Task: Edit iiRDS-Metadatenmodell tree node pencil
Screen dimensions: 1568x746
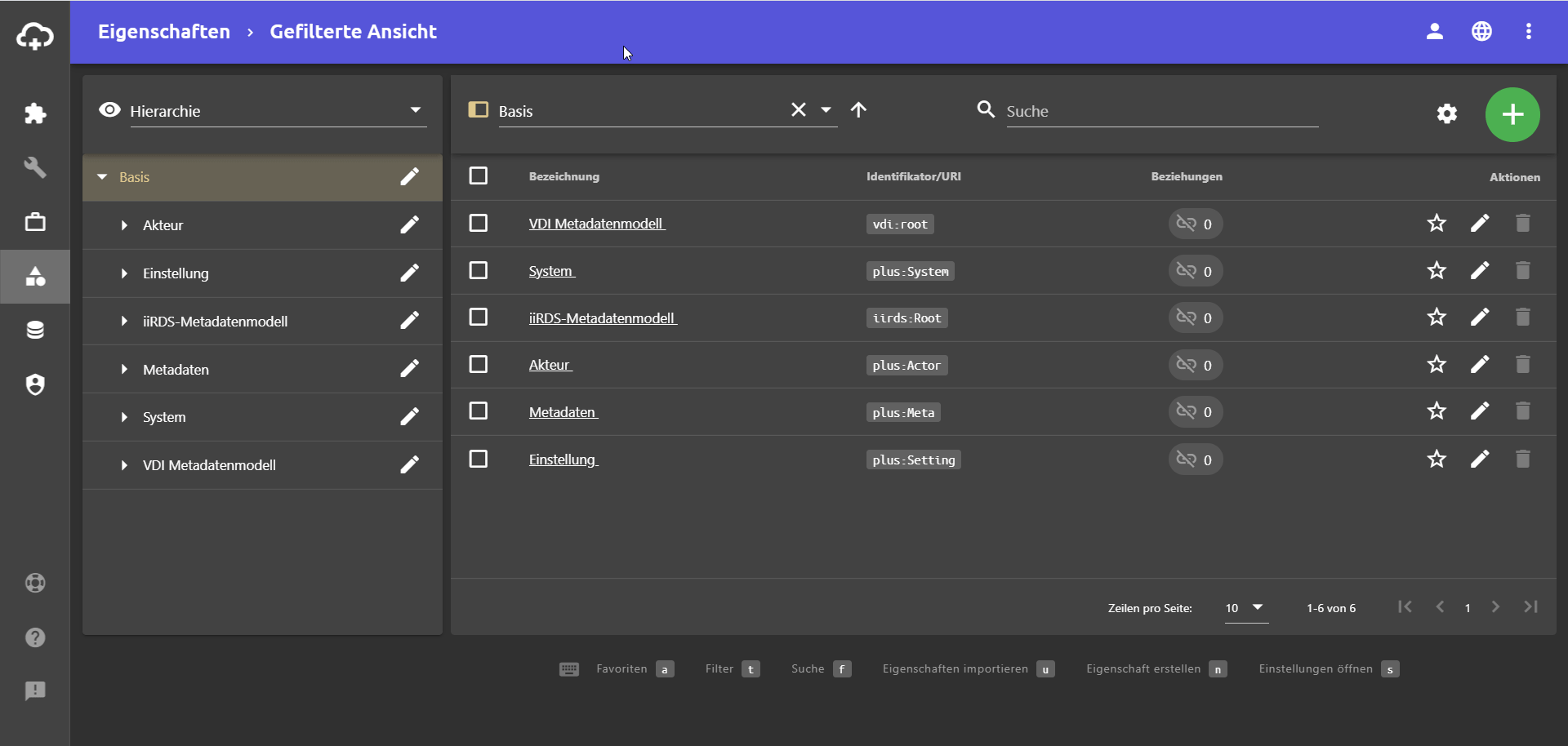Action: pyautogui.click(x=410, y=320)
